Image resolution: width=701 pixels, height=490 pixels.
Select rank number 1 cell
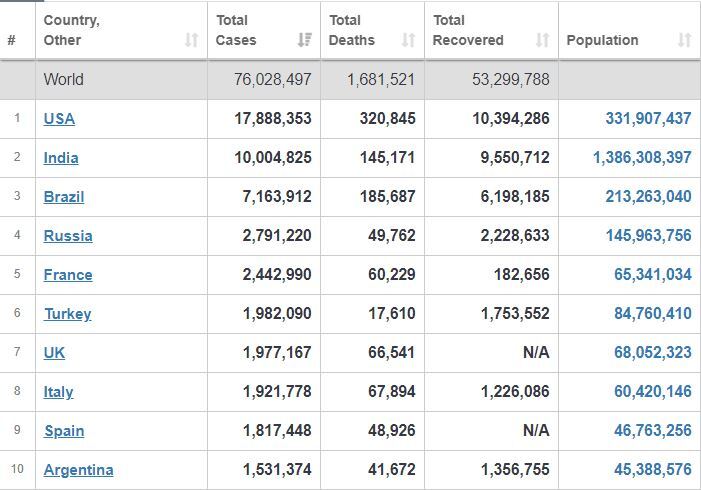(x=17, y=118)
